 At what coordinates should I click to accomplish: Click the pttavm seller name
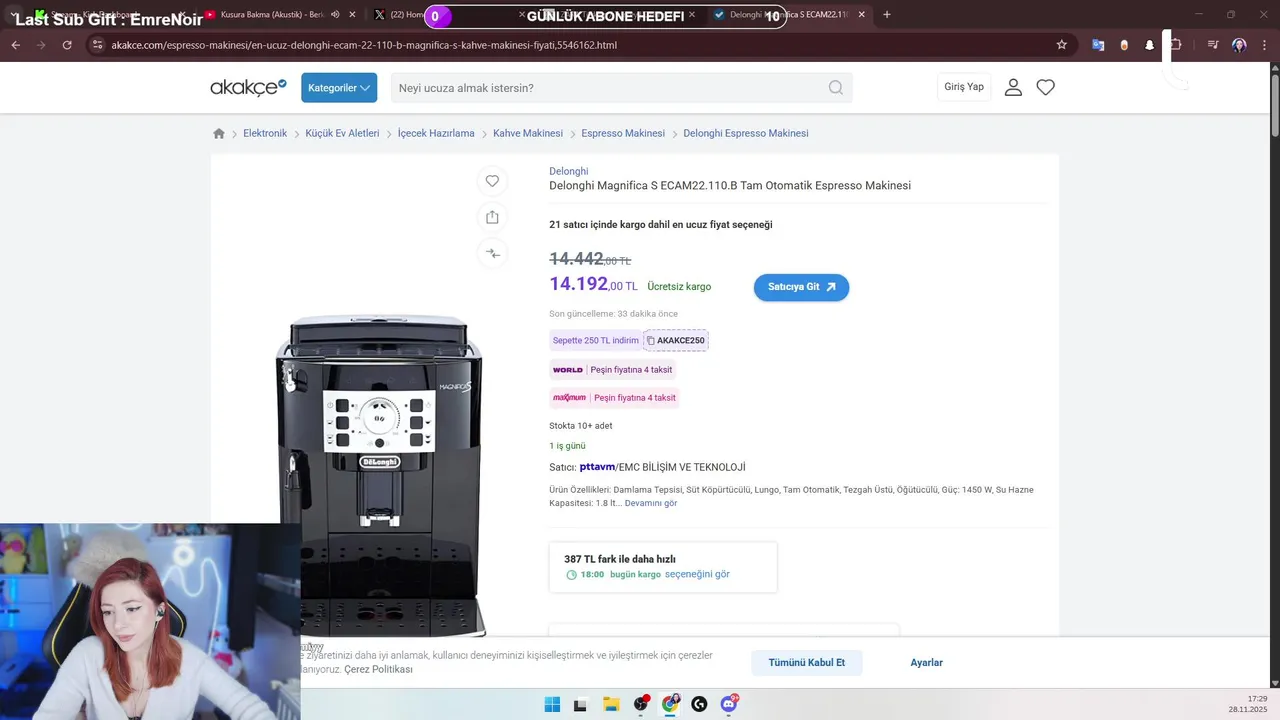(597, 467)
